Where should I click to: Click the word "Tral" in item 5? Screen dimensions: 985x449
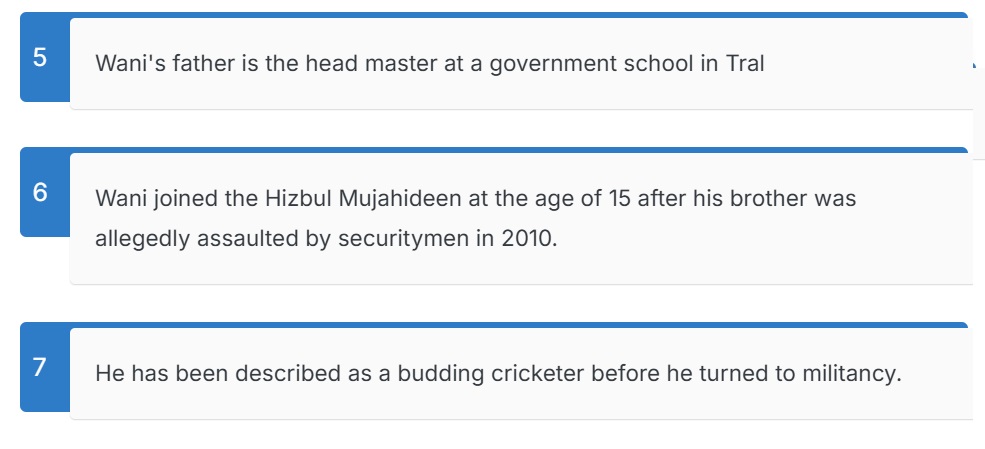[745, 64]
